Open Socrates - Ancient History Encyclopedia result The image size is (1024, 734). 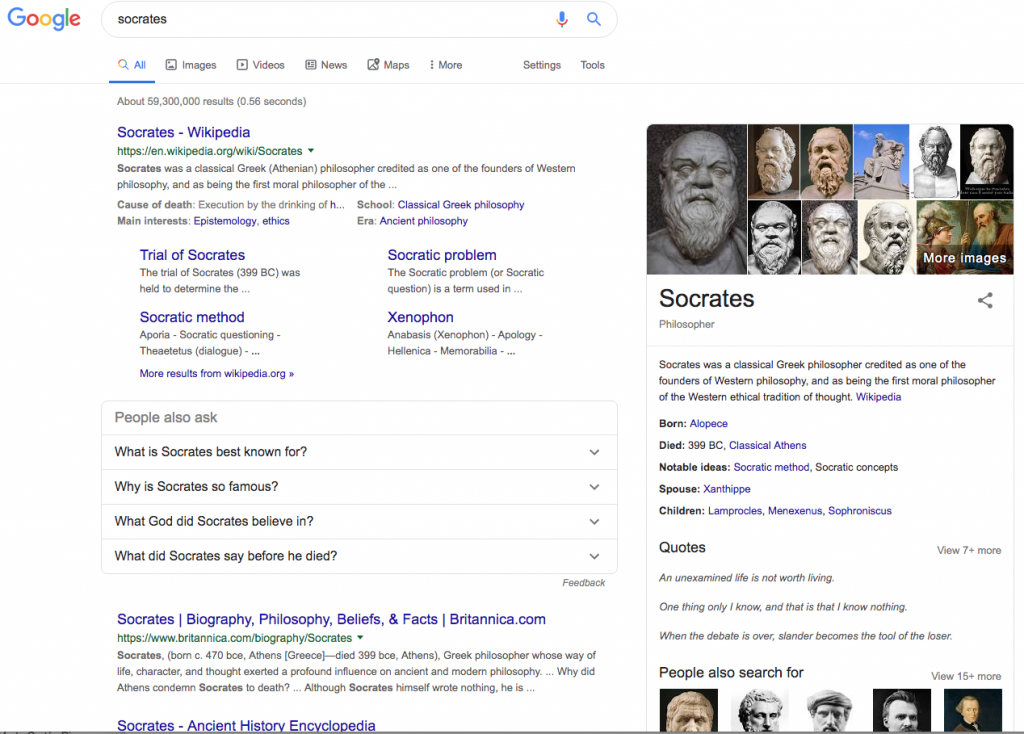pos(246,726)
